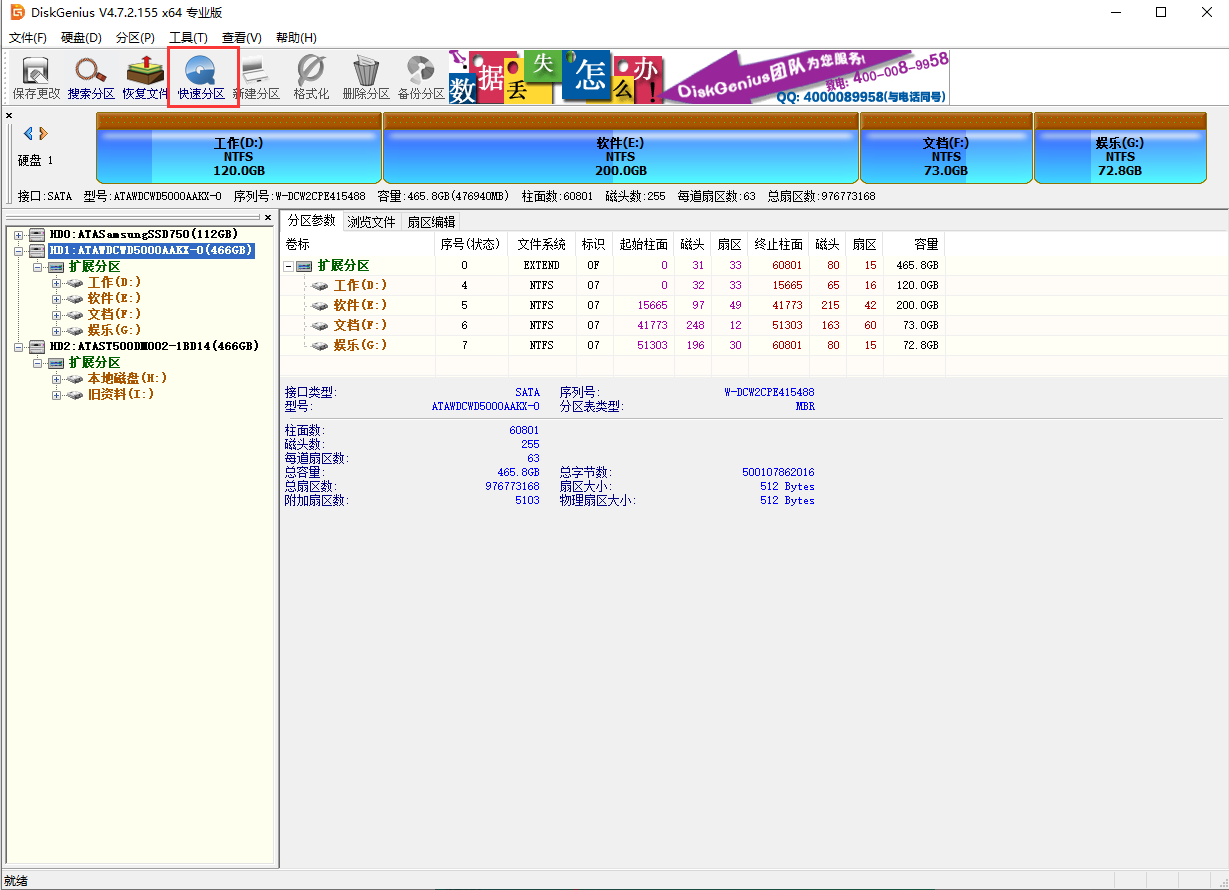Open the 搜索分区 search partition tool
This screenshot has width=1229, height=890.
pos(91,77)
